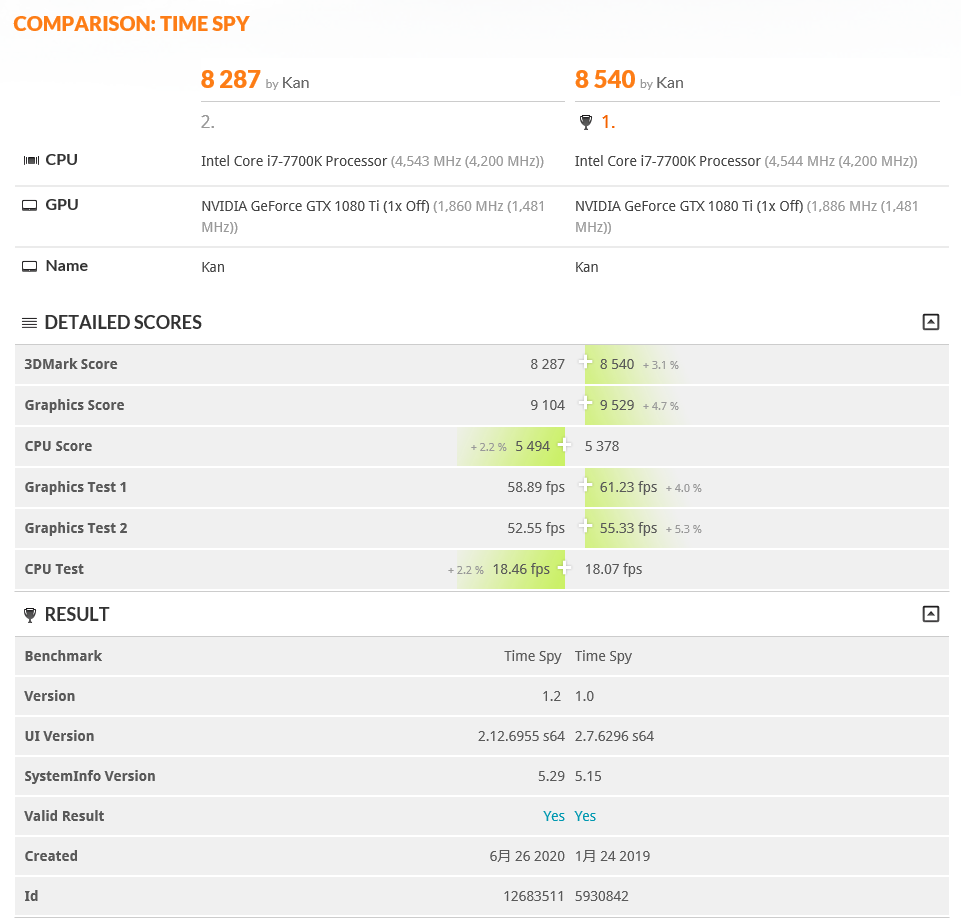Viewport: 961px width, 921px height.
Task: Click the +3.1 % difference label
Action: (660, 365)
